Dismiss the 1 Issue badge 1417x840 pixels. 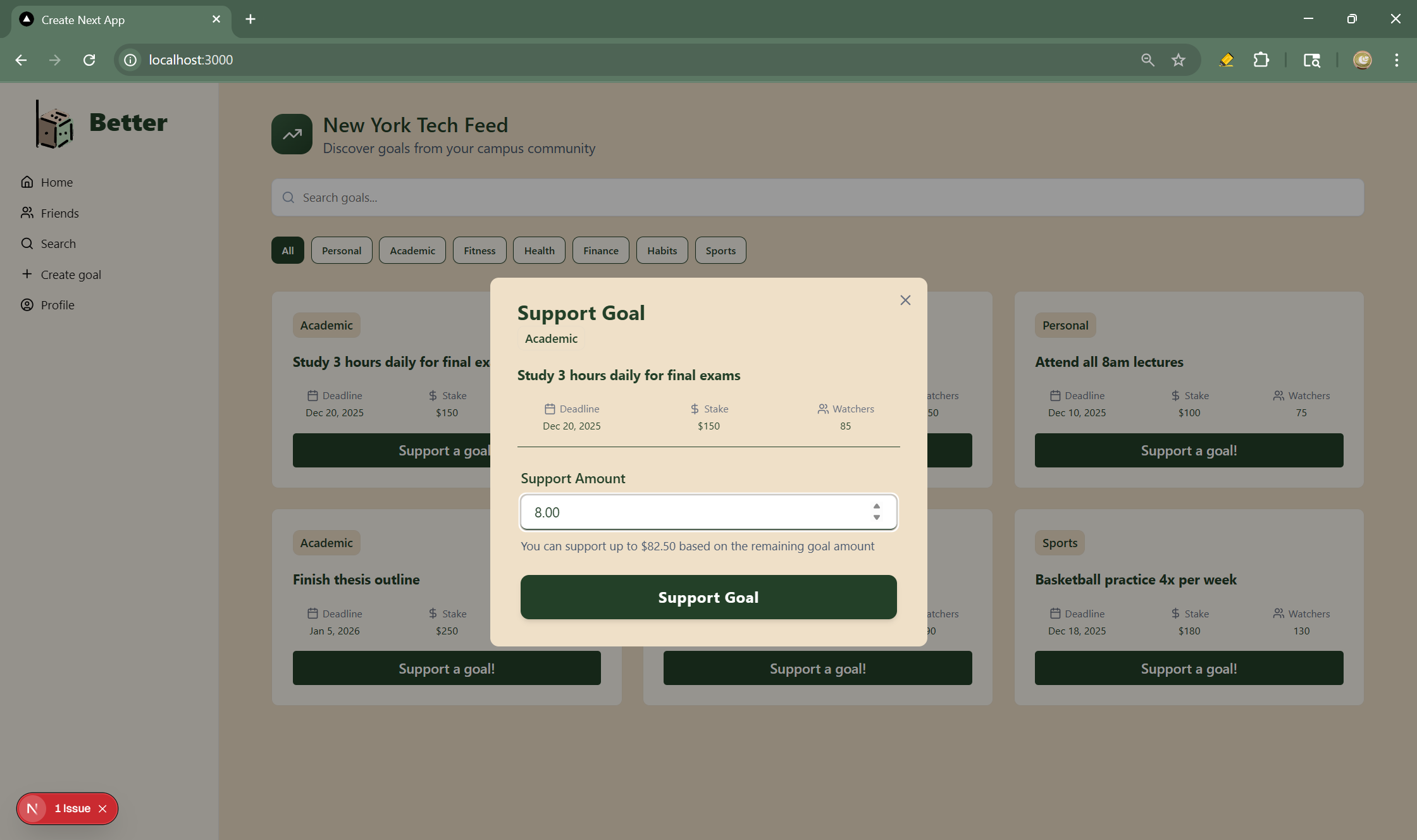(x=102, y=808)
